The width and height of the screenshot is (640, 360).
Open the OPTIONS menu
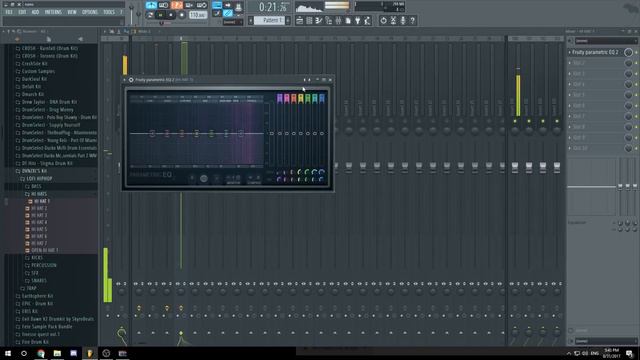click(x=90, y=12)
